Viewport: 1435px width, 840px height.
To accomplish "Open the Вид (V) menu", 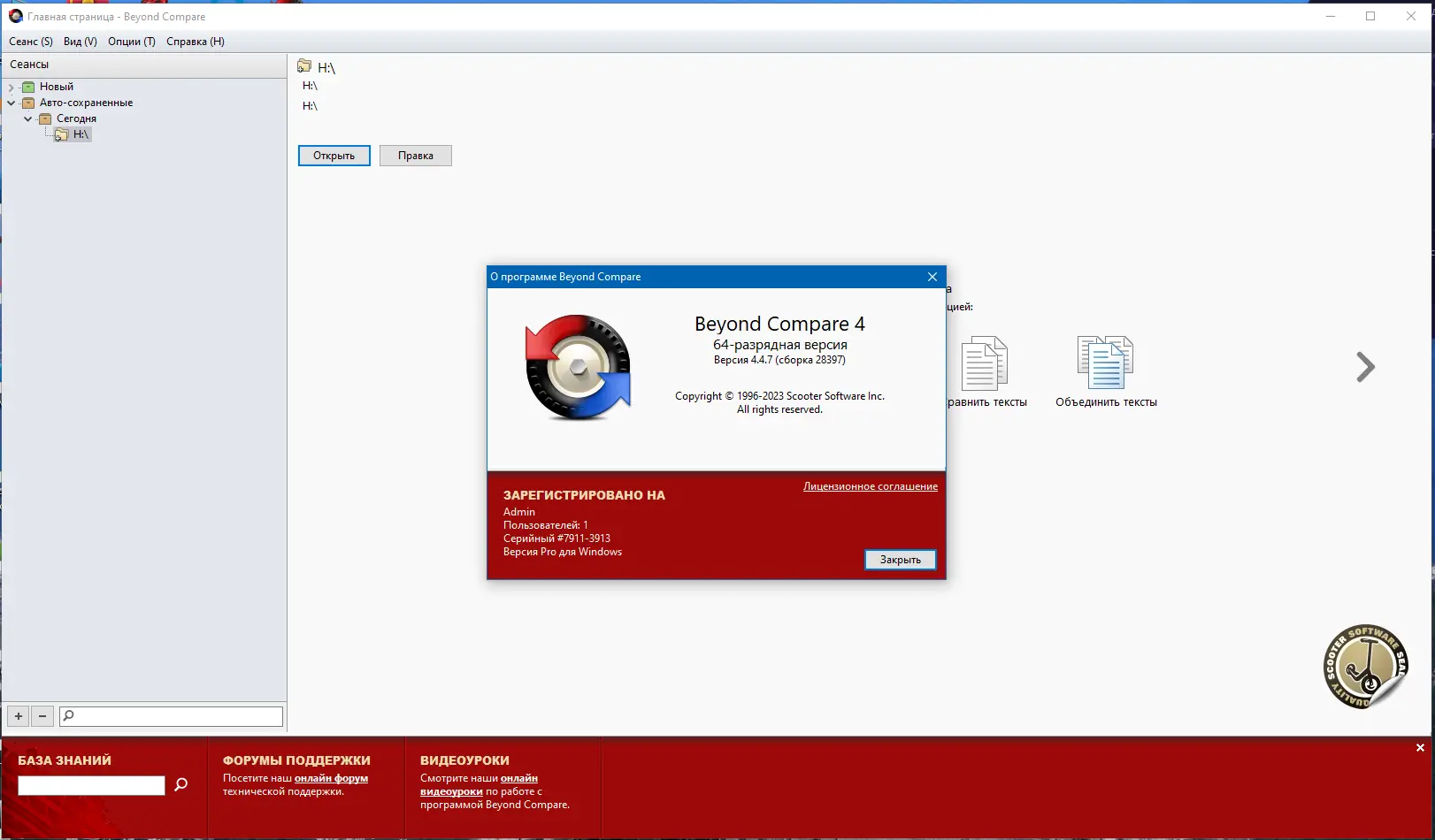I will tap(81, 42).
